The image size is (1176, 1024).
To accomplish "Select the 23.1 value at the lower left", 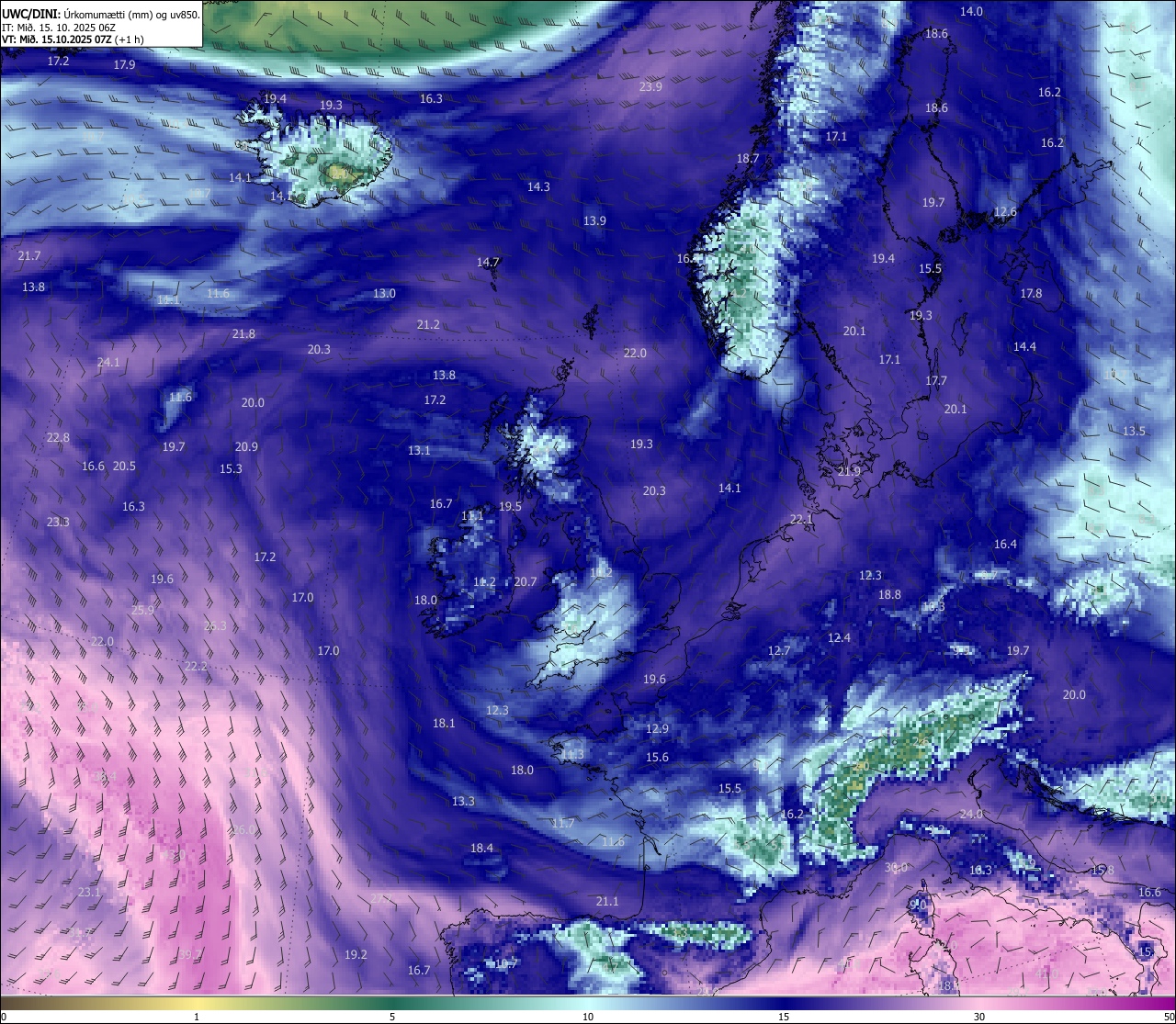I will (89, 892).
